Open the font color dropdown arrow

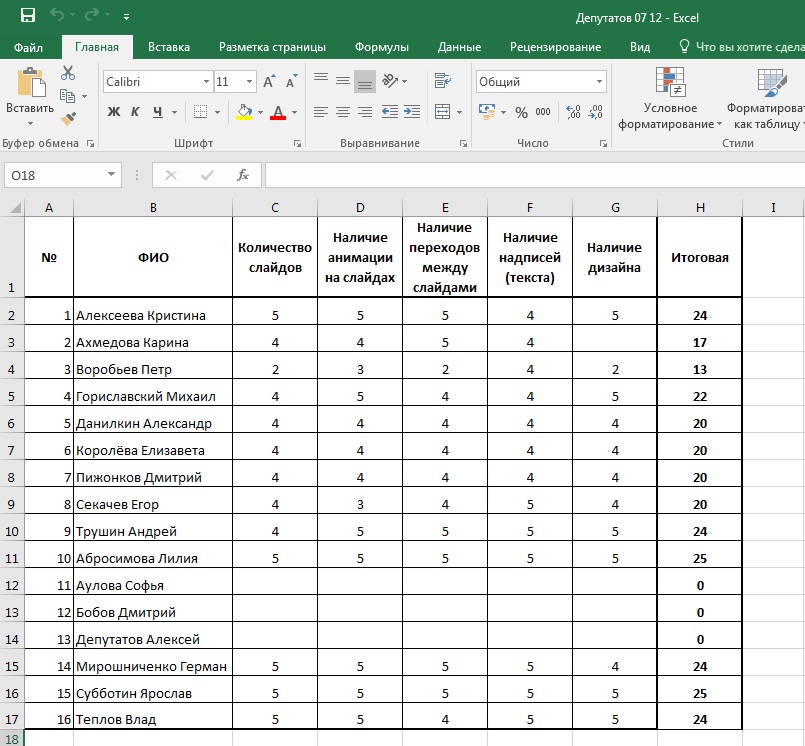(294, 112)
